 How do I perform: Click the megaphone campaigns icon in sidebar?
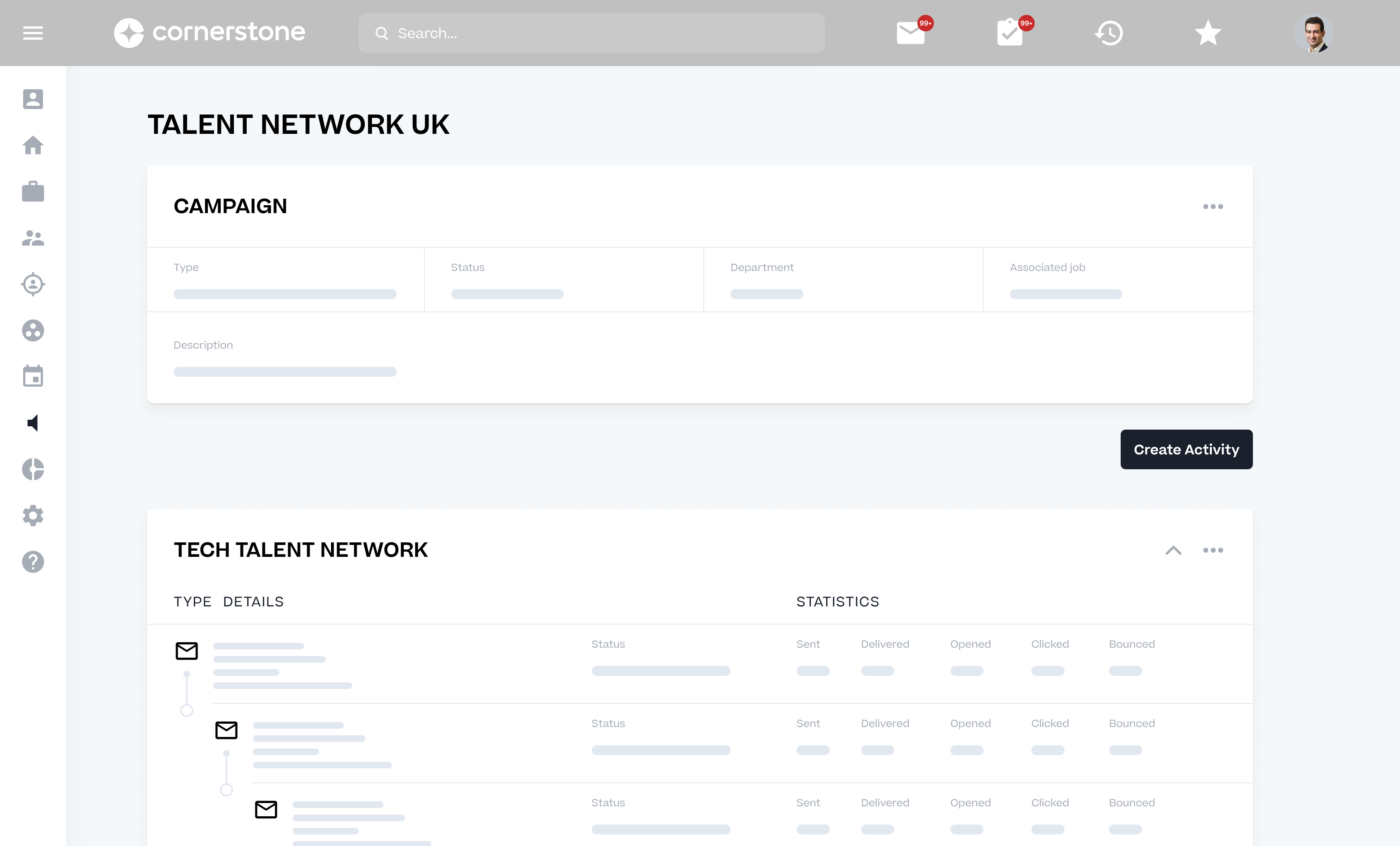(33, 423)
